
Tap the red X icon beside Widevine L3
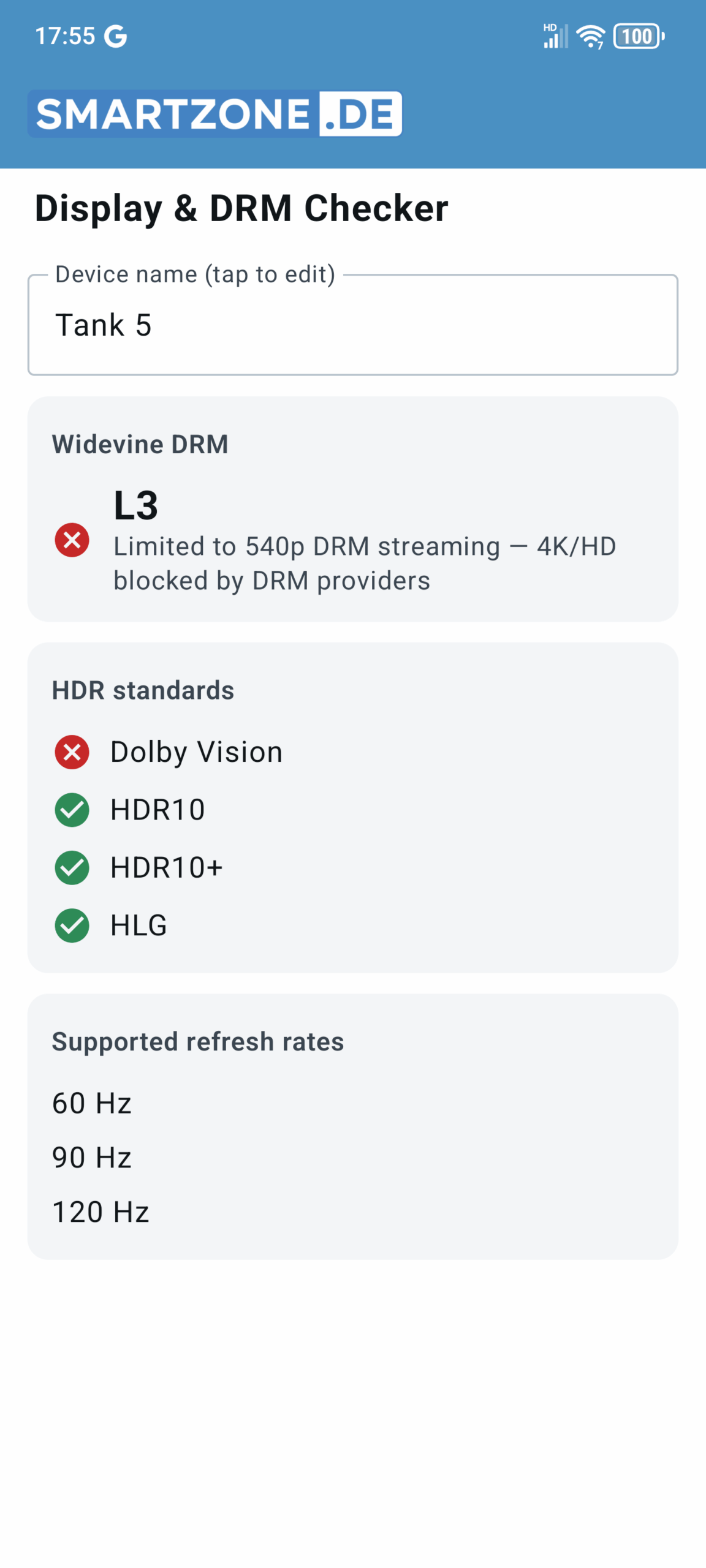(x=72, y=540)
